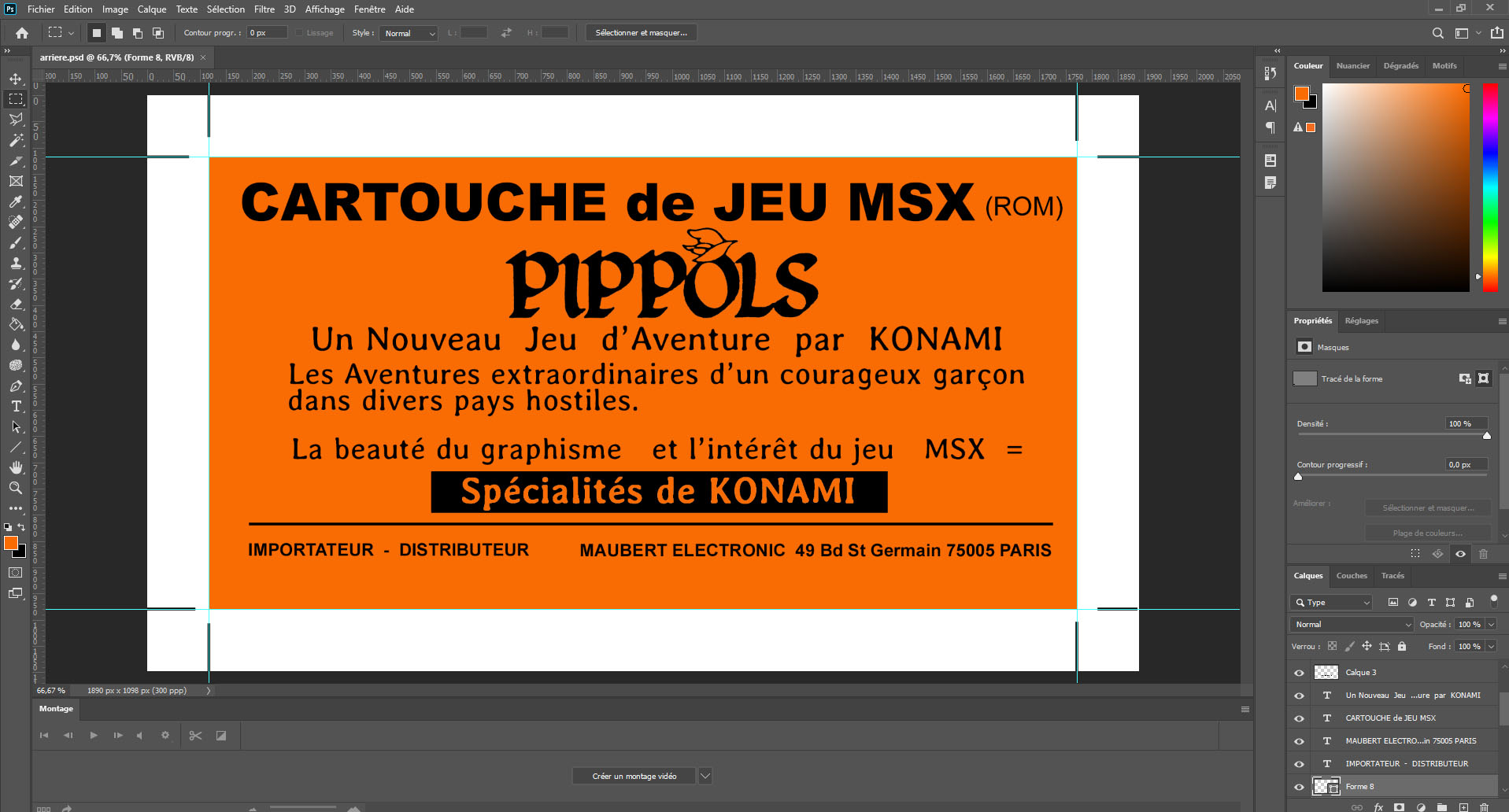Hide the MAUBERT ELECTRO text layer
1509x812 pixels.
pos(1299,741)
